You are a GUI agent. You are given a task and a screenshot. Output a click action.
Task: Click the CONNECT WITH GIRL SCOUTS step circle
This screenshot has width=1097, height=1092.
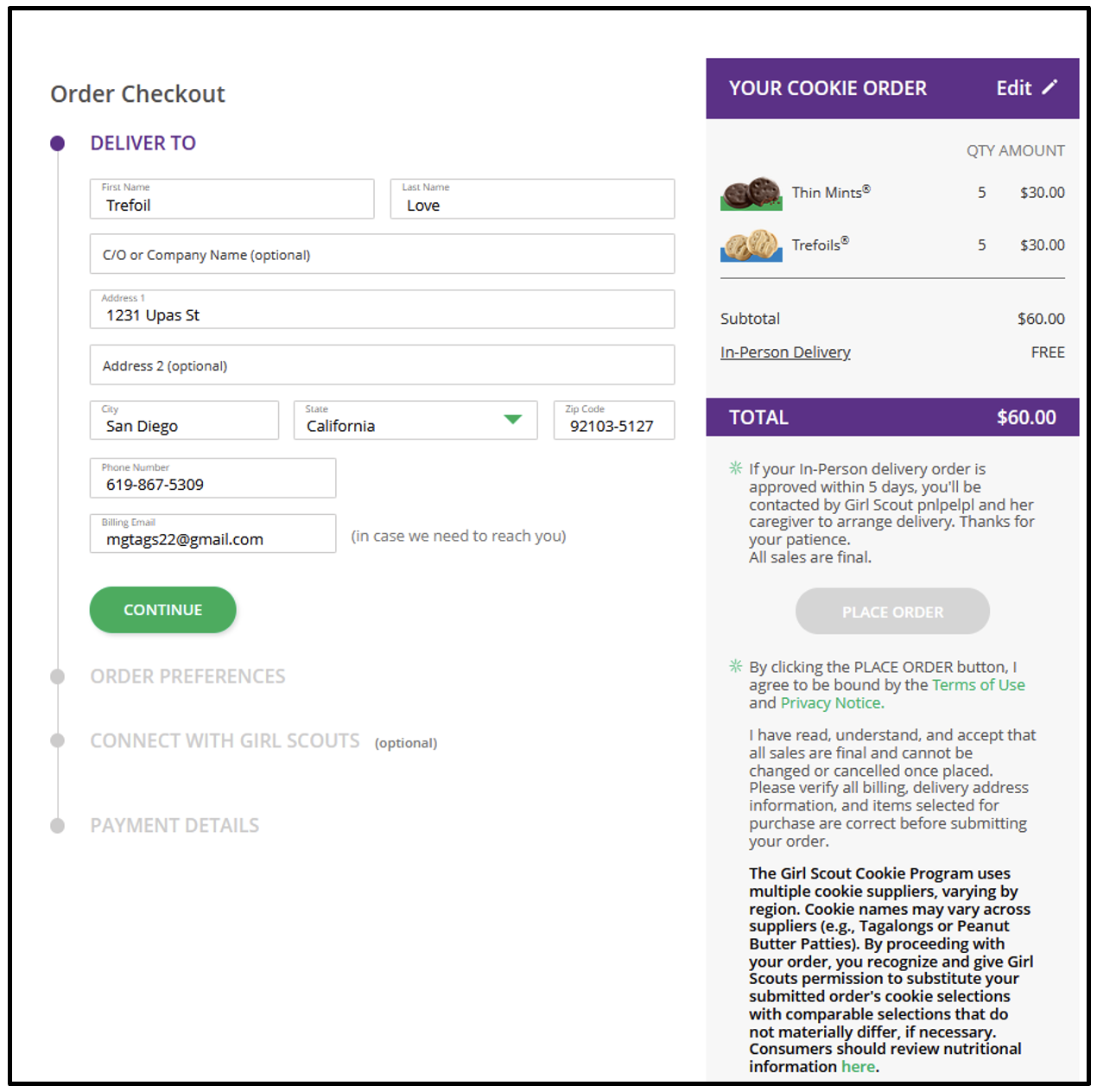[57, 740]
